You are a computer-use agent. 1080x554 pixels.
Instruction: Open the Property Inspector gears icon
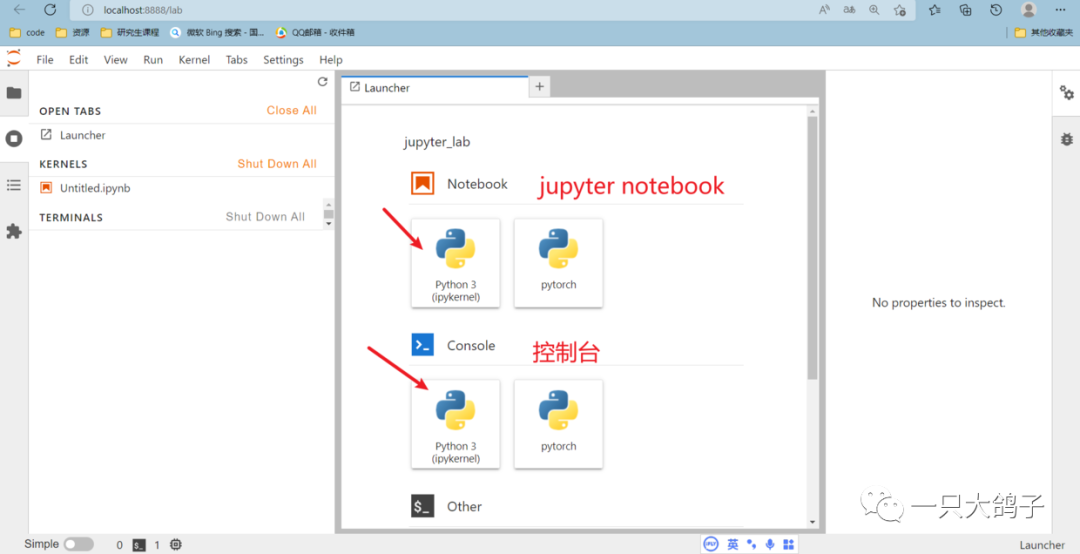pos(1066,92)
